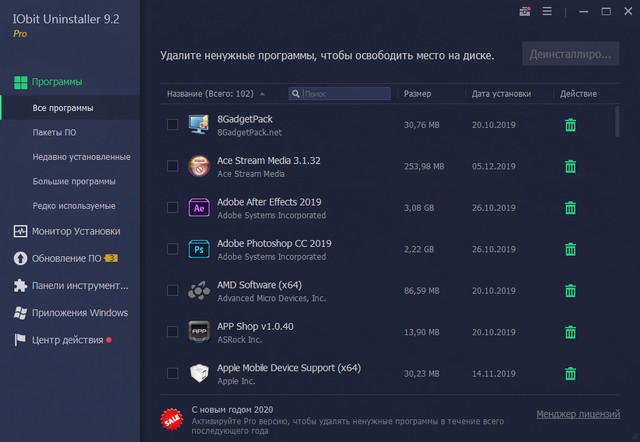640x442 pixels.
Task: Show Редко используемые programs
Action: (74, 206)
